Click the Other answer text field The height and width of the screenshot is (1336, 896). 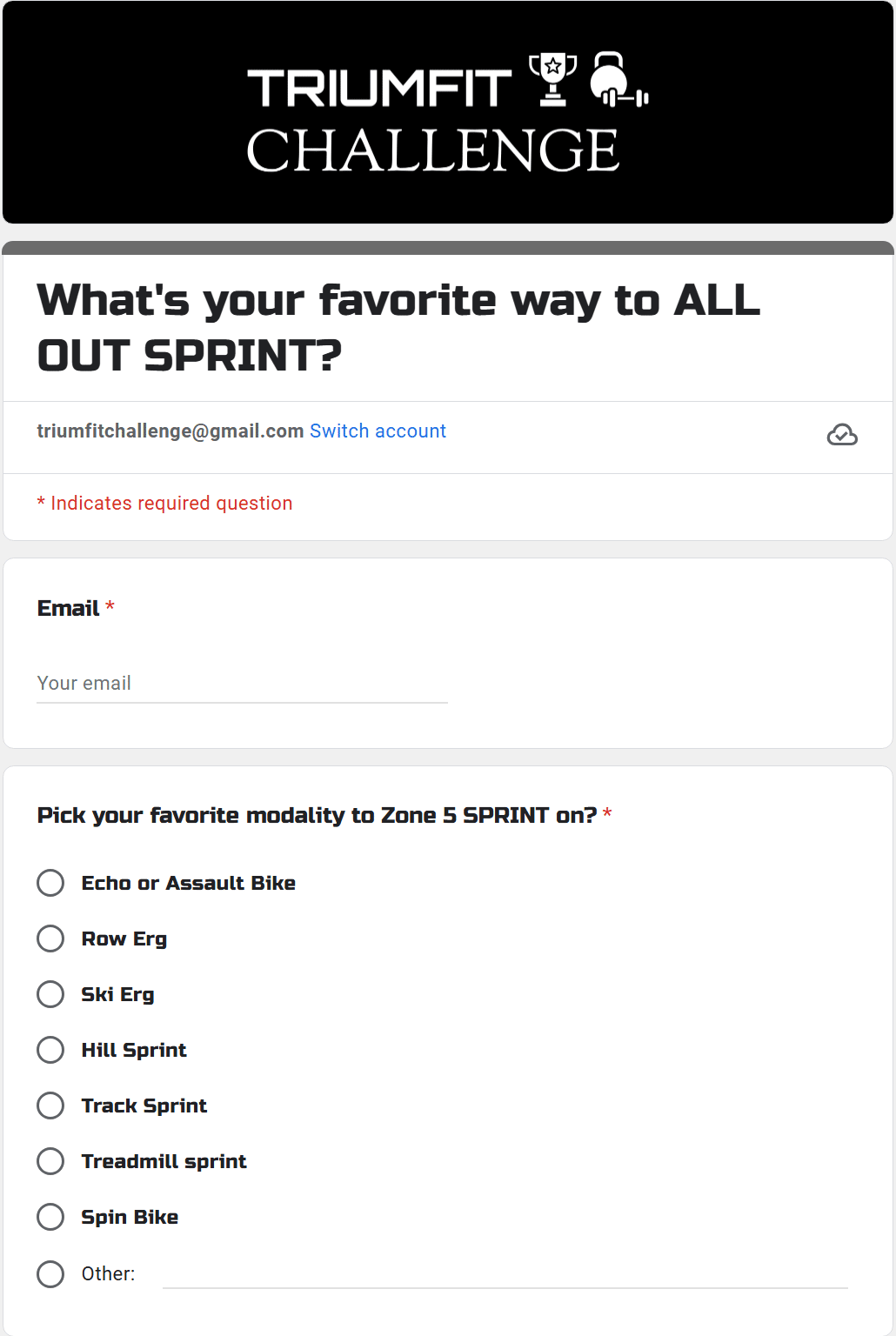[x=505, y=1274]
